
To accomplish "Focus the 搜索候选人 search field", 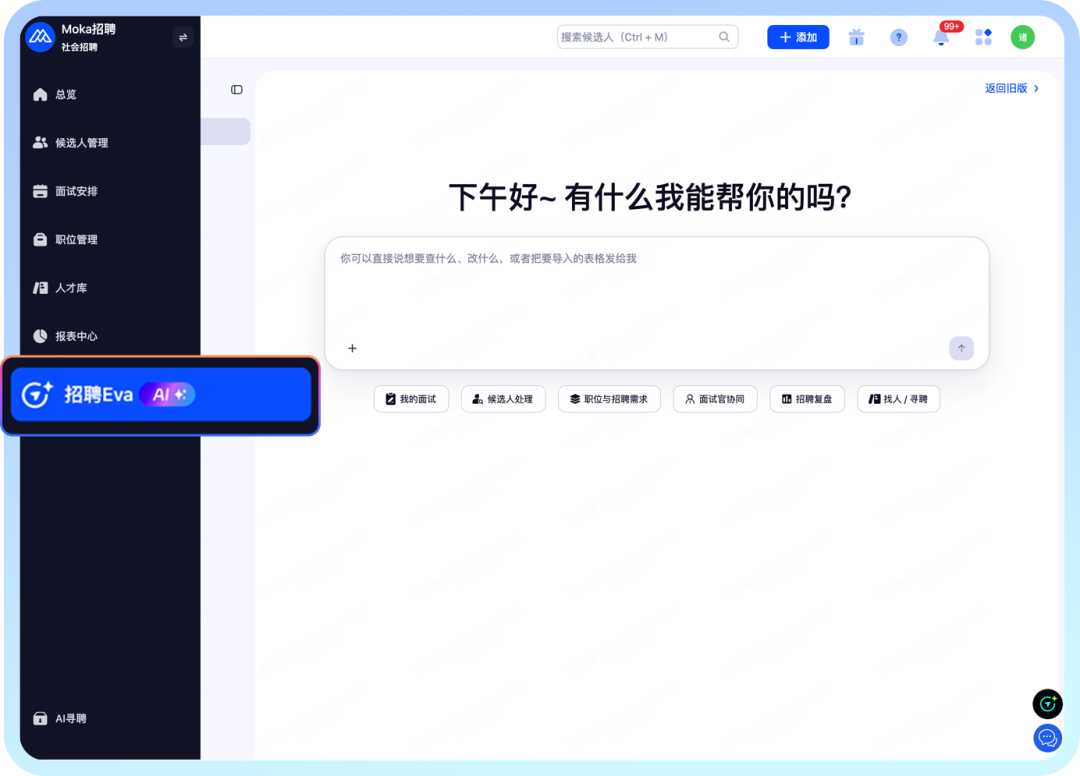I will [647, 37].
